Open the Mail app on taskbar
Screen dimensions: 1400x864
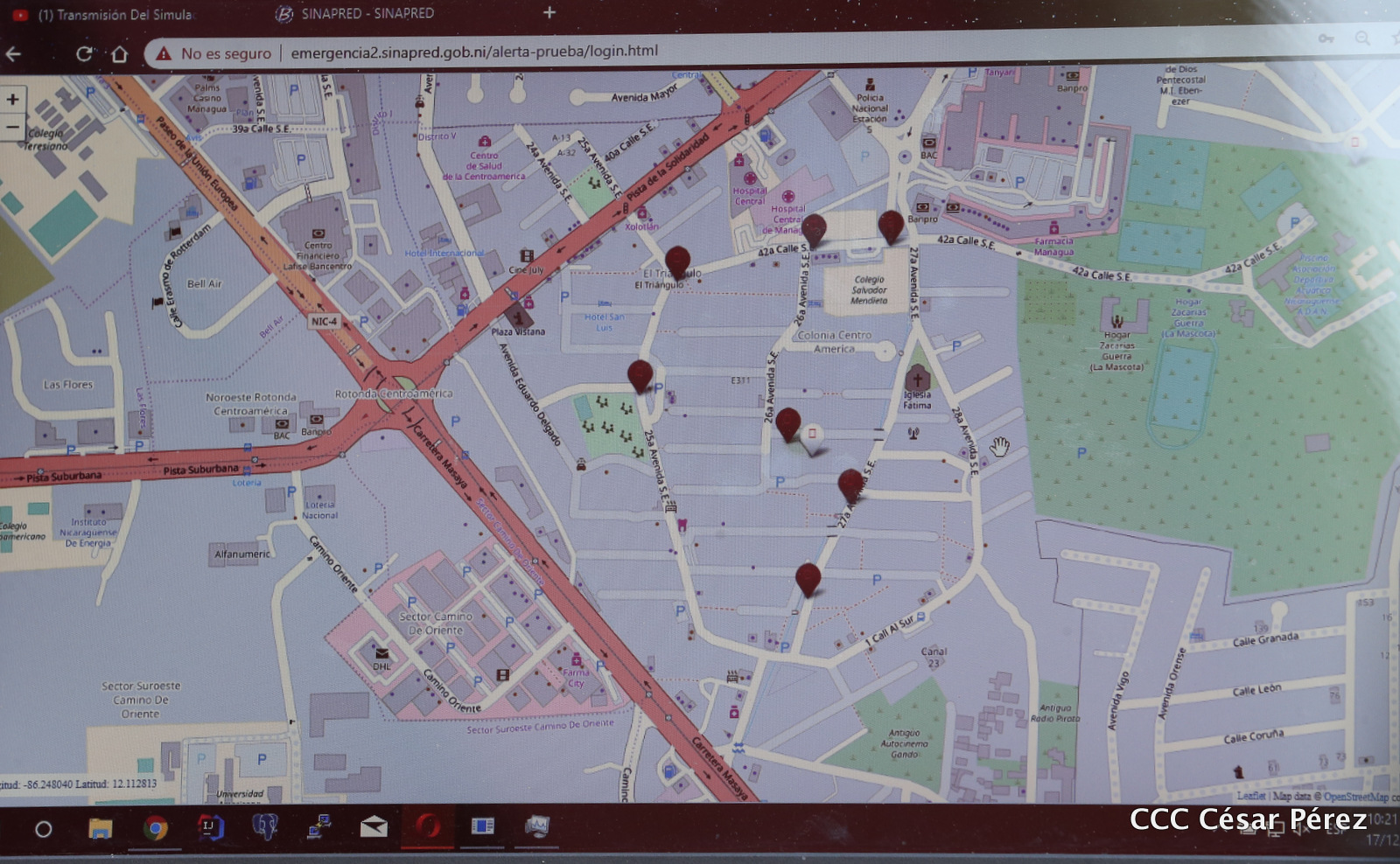point(374,827)
